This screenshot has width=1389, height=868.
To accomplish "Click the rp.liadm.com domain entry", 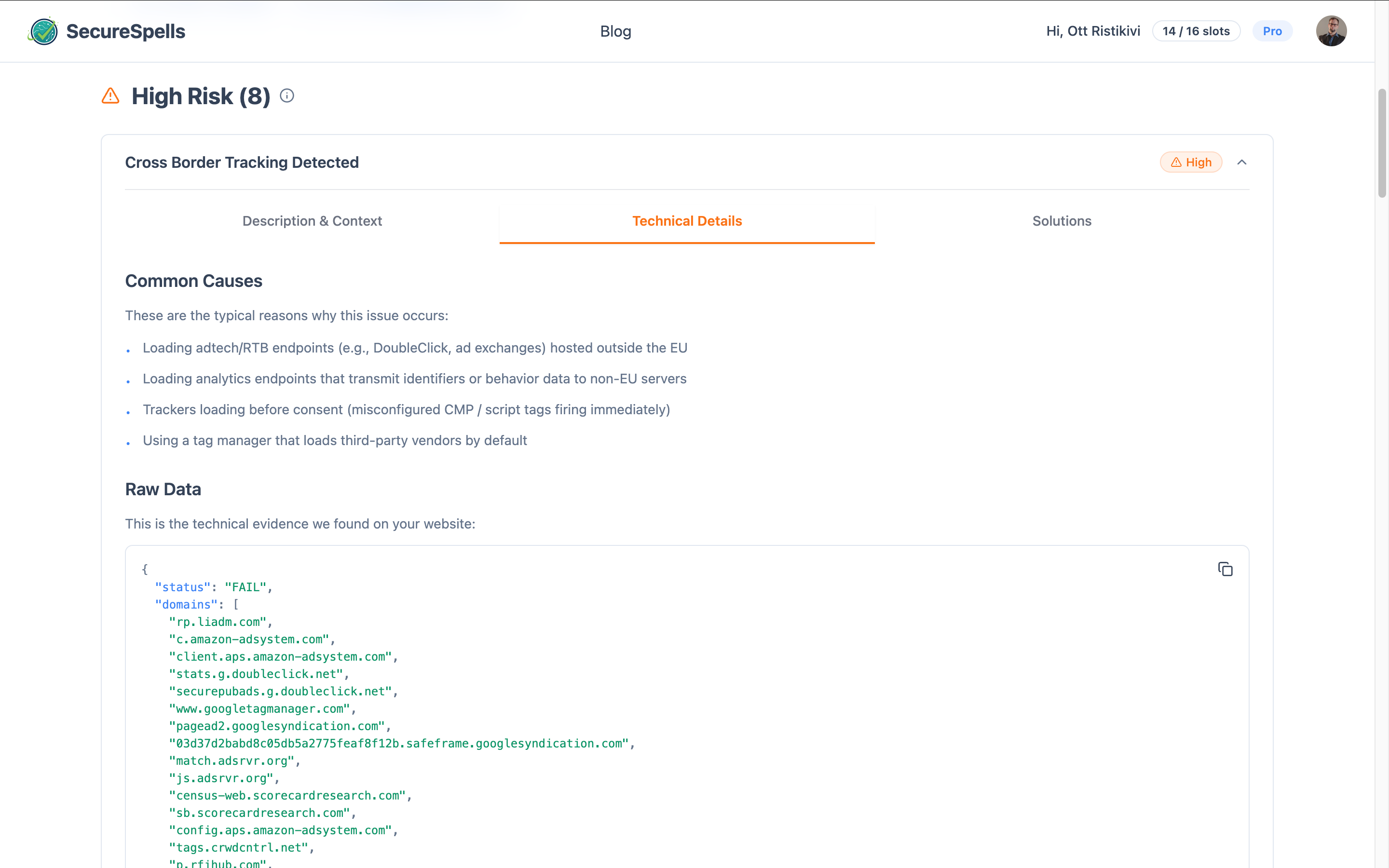I will point(220,622).
